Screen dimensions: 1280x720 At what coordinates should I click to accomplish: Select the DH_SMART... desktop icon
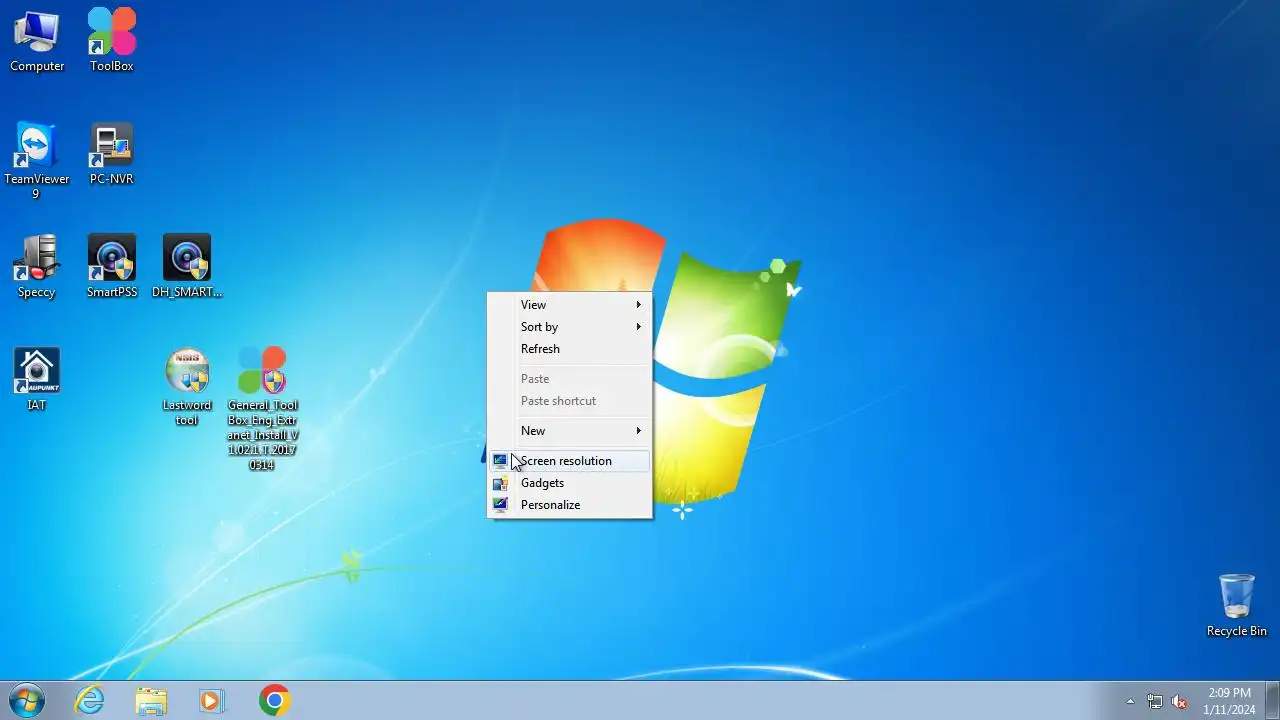187,267
